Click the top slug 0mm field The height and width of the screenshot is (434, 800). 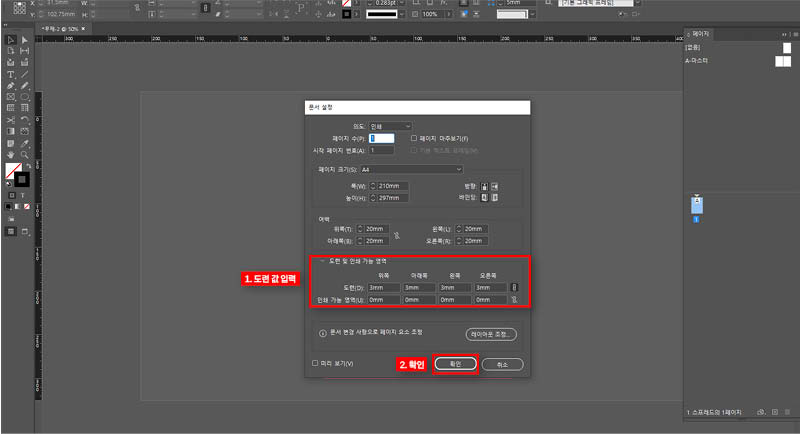pos(384,300)
